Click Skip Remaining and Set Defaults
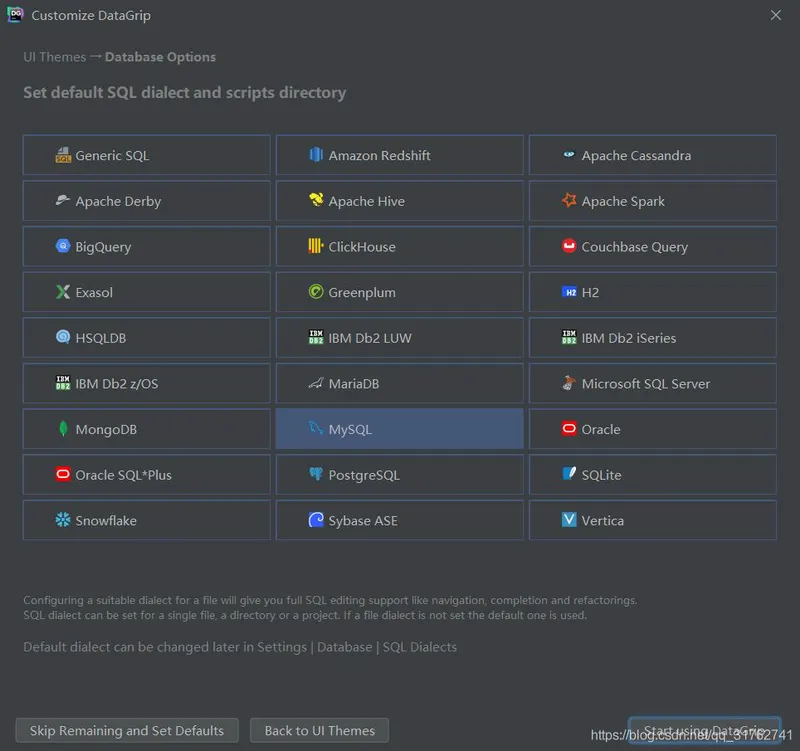This screenshot has height=751, width=800. click(127, 731)
